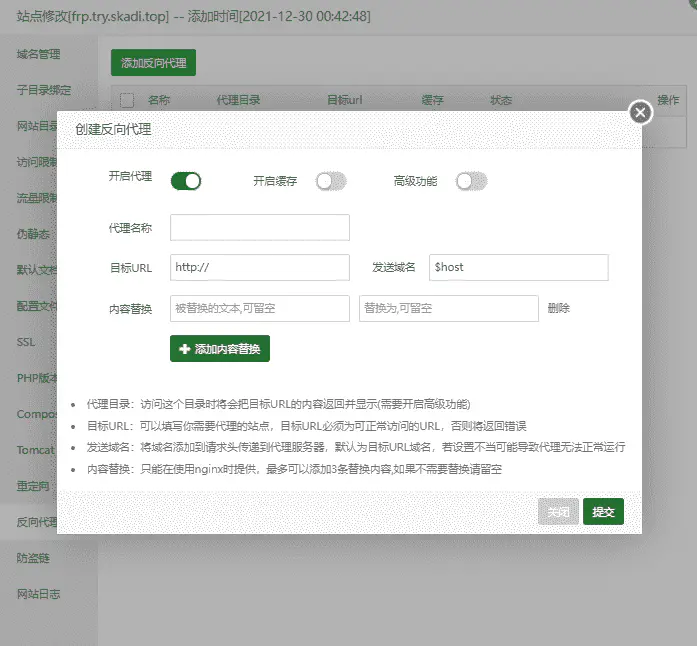The height and width of the screenshot is (646, 697).
Task: Click the 目标URL field containing http://
Action: click(260, 267)
